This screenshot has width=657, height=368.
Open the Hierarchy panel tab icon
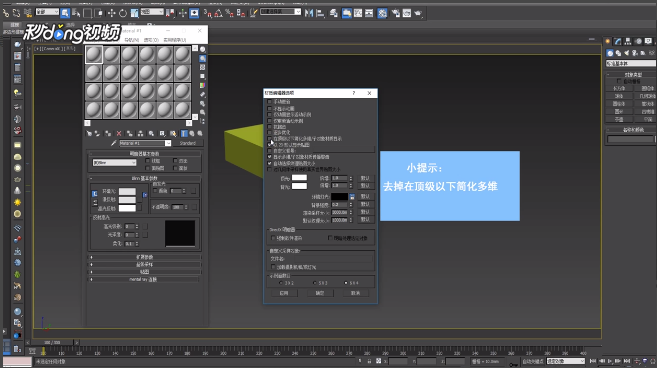(x=628, y=41)
